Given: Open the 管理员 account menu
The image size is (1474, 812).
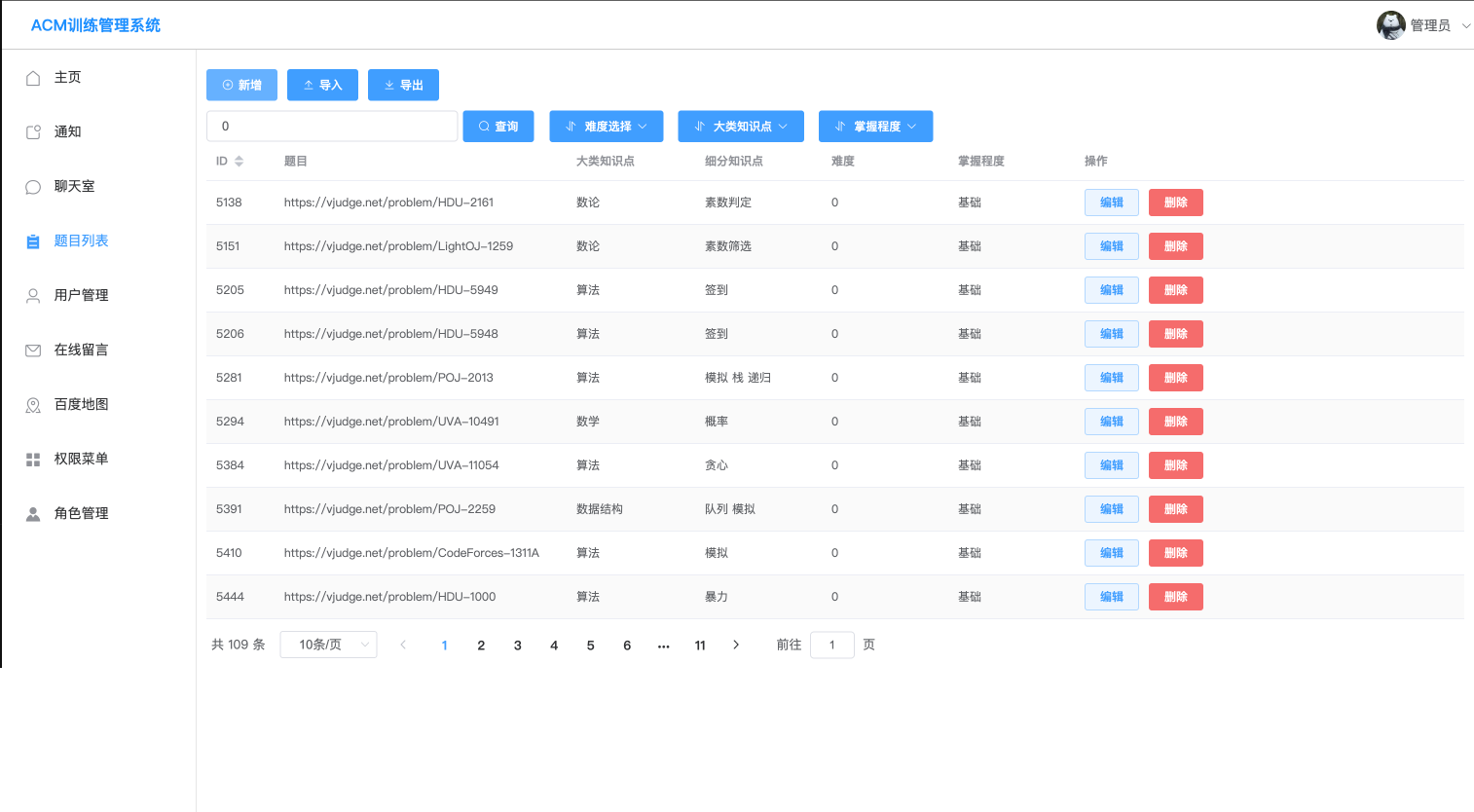Looking at the screenshot, I should (1427, 24).
